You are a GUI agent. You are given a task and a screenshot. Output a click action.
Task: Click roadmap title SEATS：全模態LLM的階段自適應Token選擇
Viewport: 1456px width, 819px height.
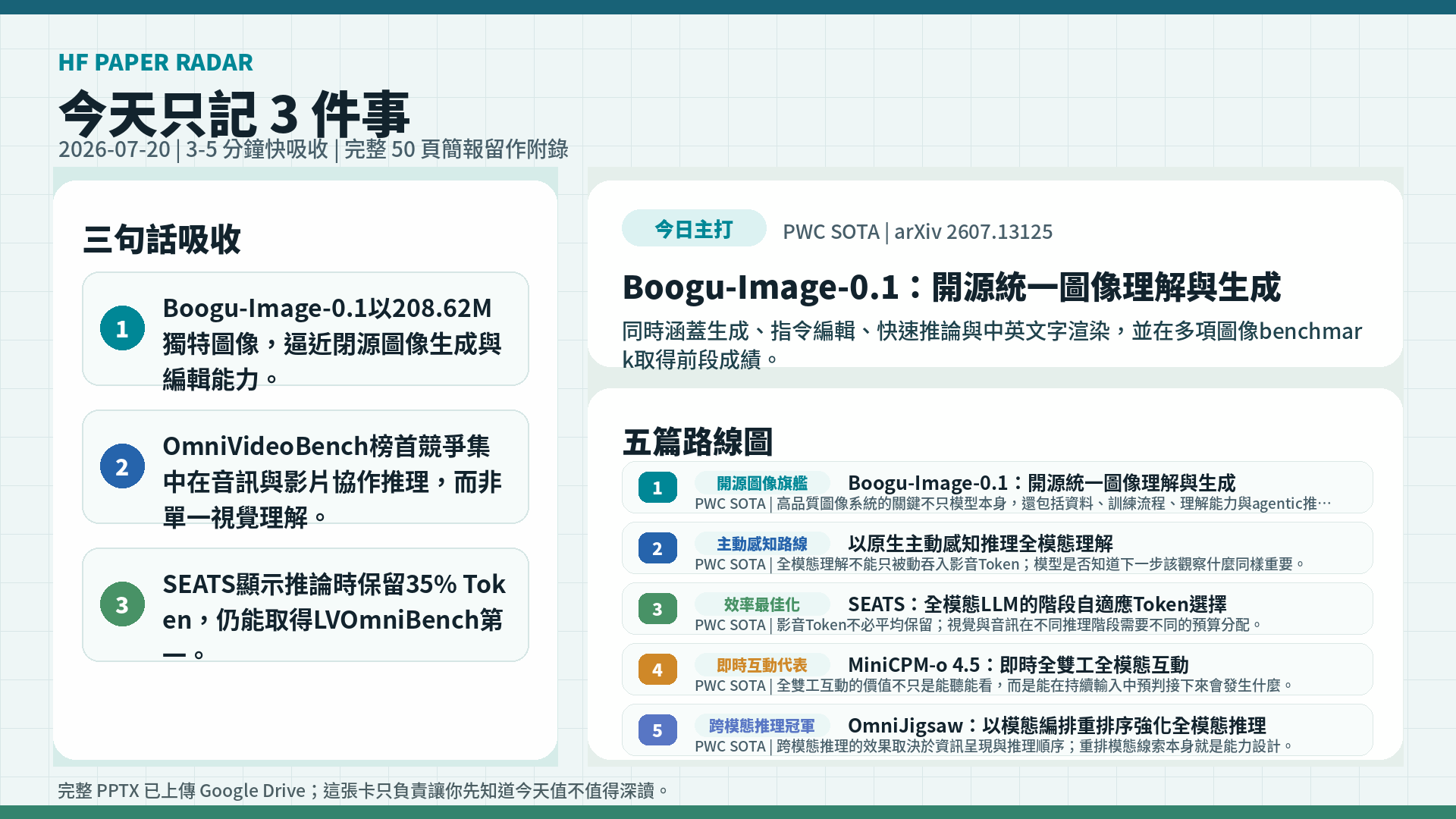[1037, 604]
